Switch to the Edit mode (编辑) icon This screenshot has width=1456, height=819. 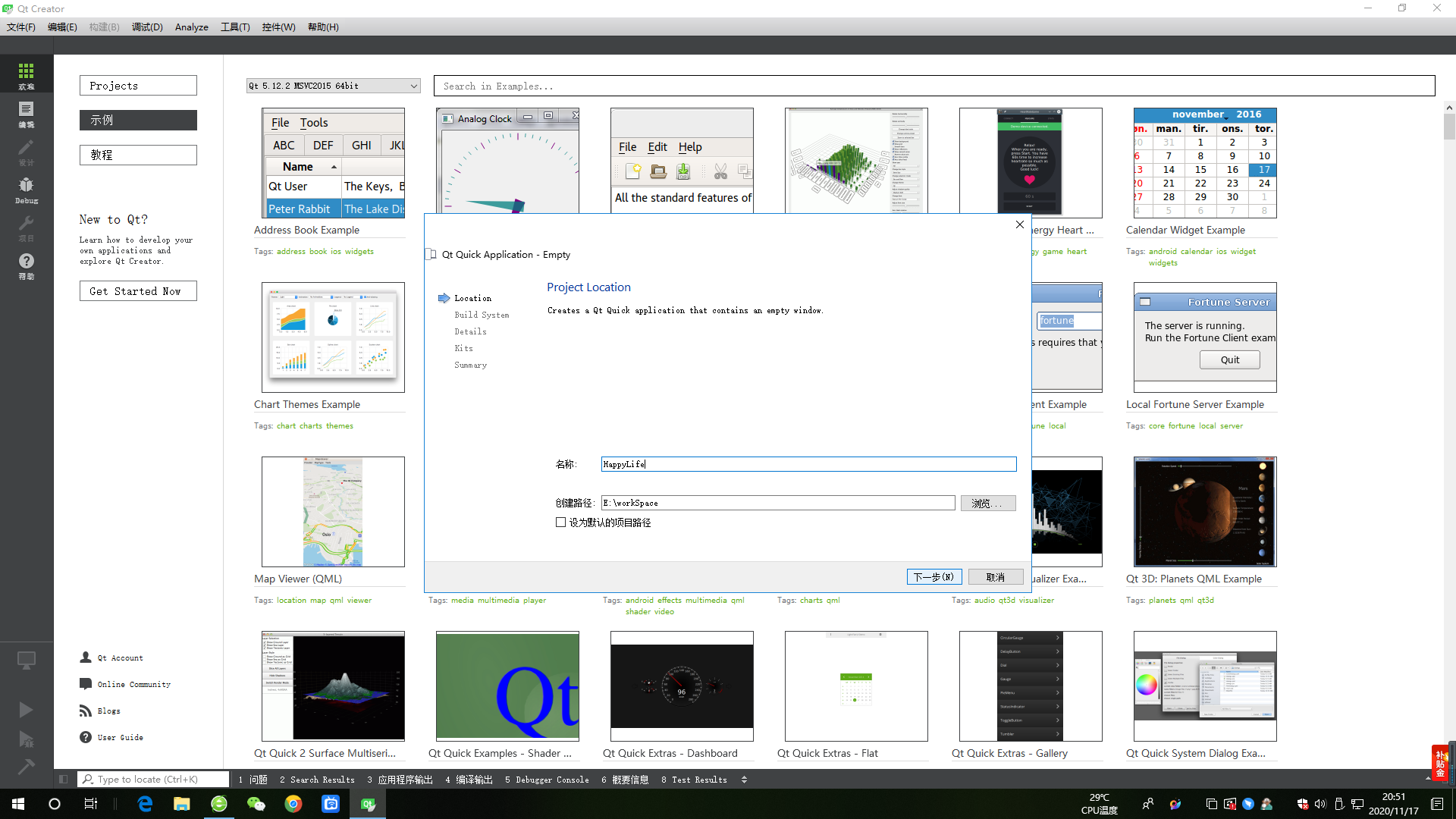(x=27, y=113)
